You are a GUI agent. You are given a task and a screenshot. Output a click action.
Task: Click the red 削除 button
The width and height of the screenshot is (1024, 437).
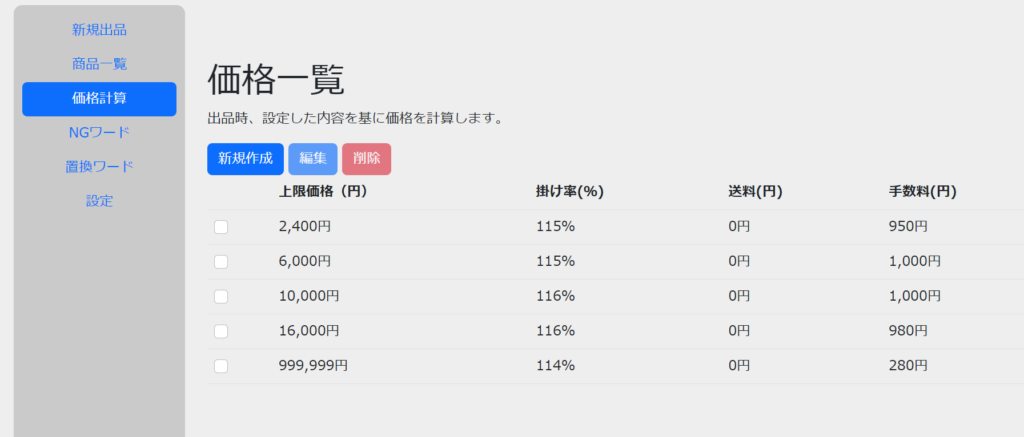pyautogui.click(x=366, y=159)
